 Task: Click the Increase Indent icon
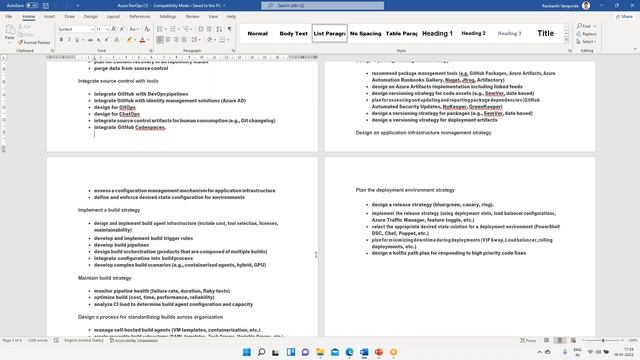tap(209, 29)
